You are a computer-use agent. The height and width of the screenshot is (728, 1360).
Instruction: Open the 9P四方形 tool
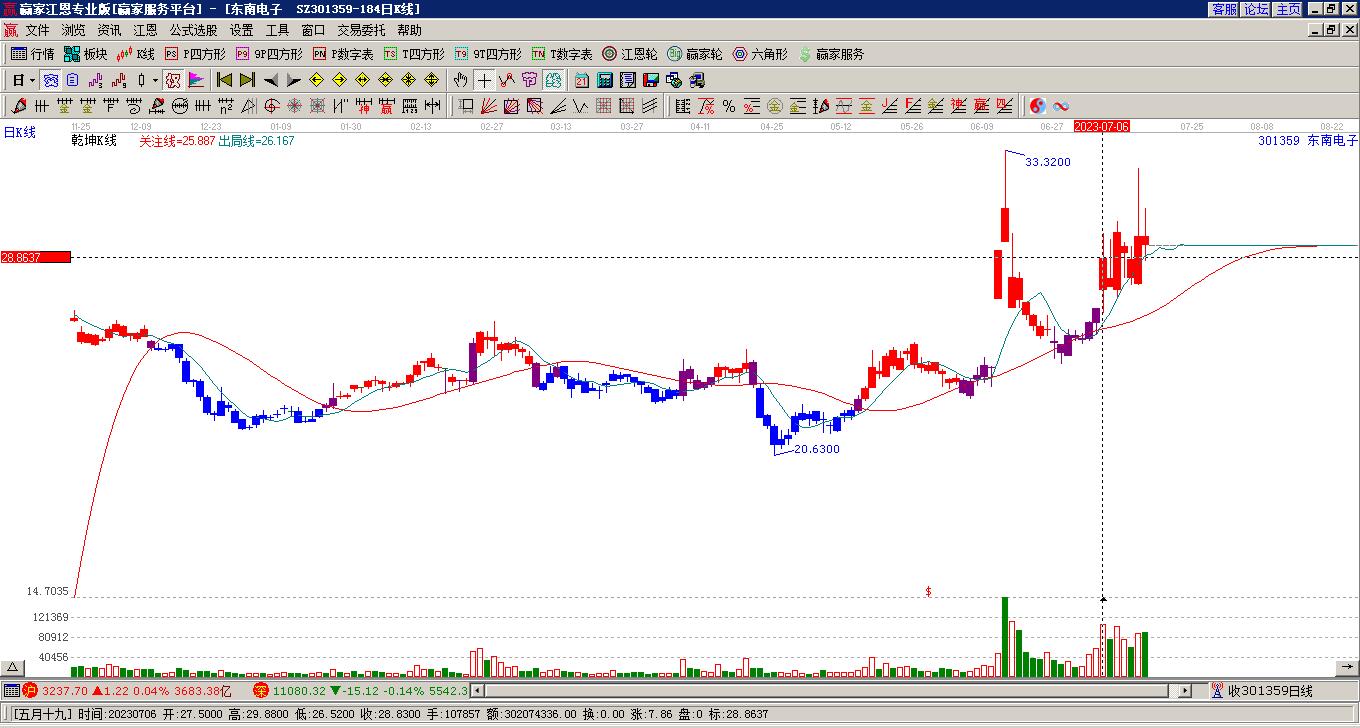pyautogui.click(x=269, y=54)
